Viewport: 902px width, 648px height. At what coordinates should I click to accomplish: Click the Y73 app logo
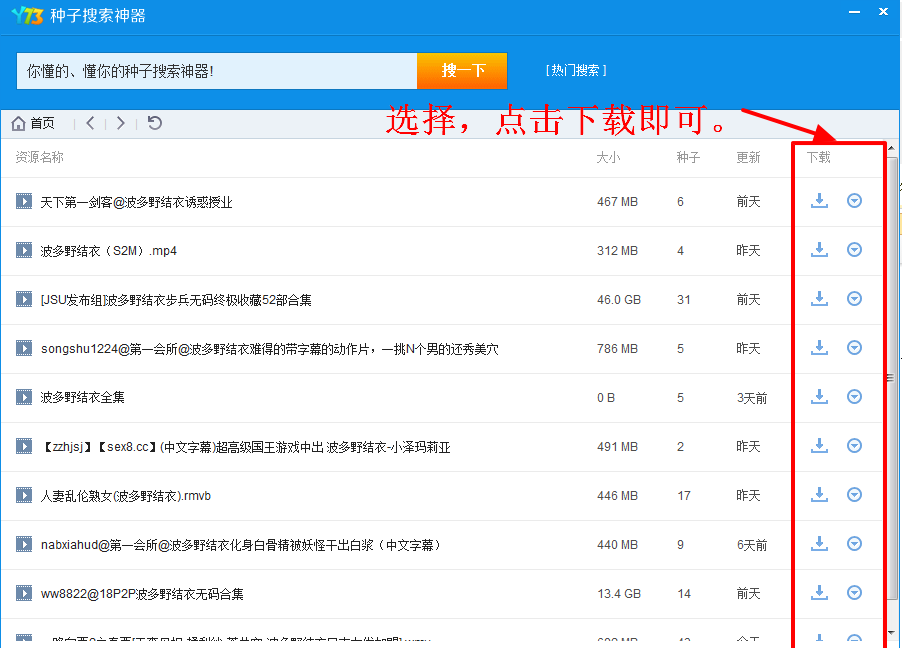point(27,15)
